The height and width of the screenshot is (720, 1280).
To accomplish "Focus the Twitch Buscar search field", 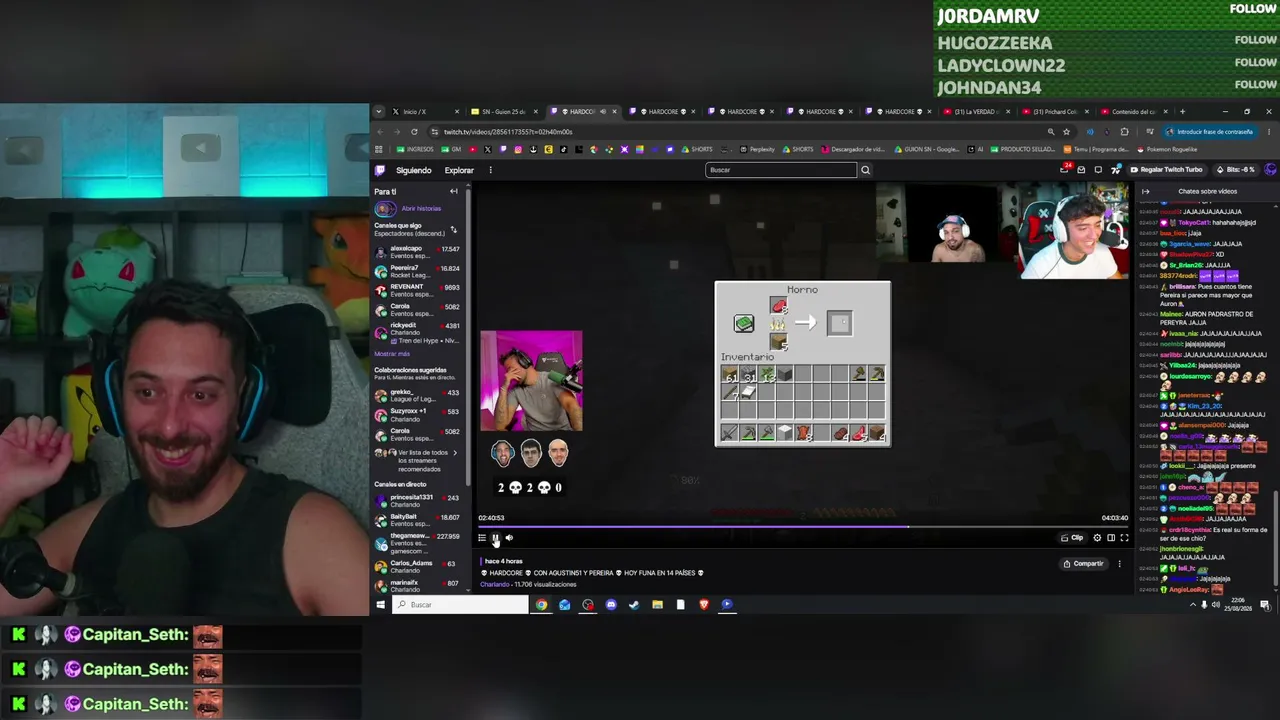I will point(781,170).
